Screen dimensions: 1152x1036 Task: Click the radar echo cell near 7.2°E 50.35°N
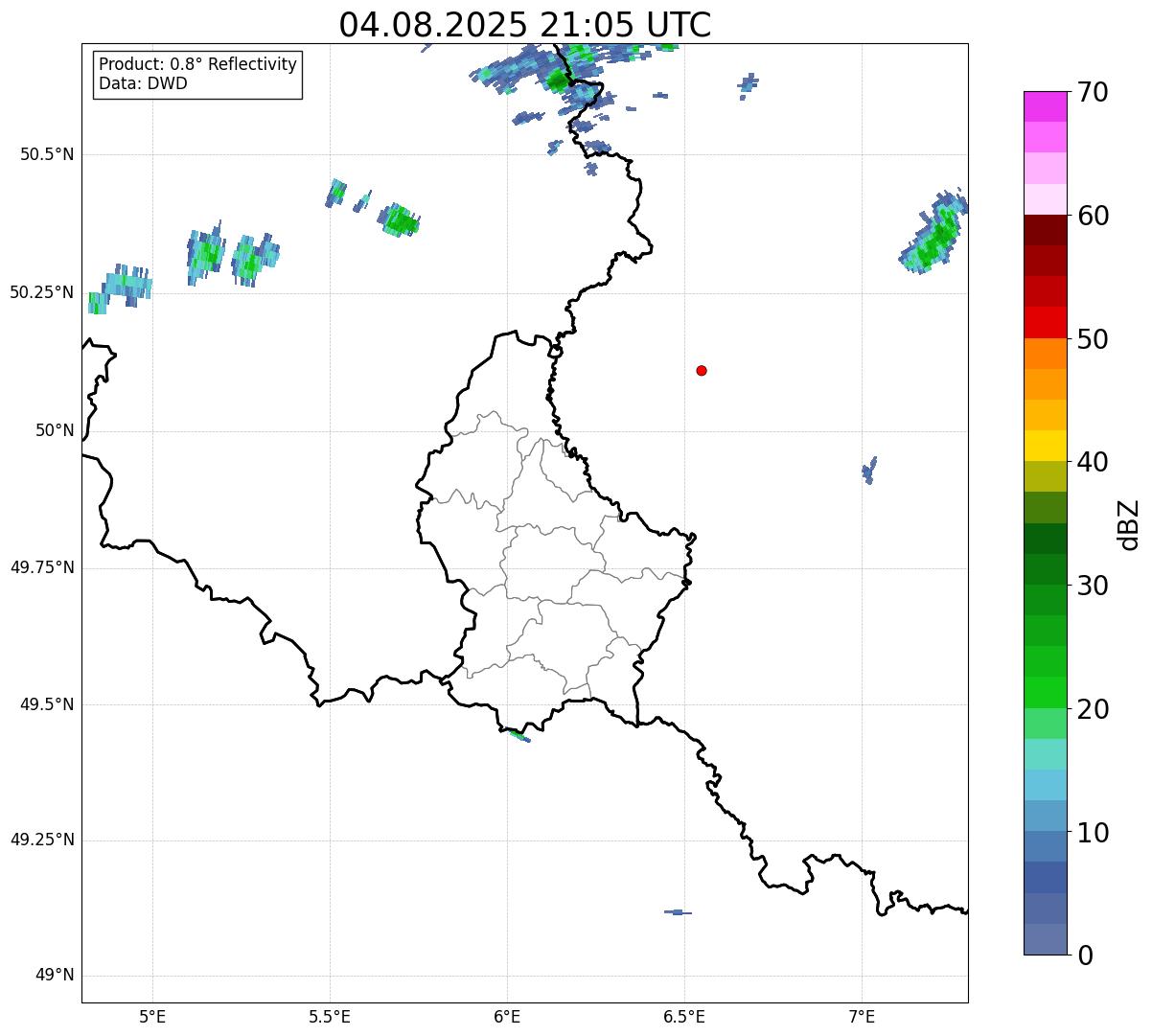click(934, 232)
